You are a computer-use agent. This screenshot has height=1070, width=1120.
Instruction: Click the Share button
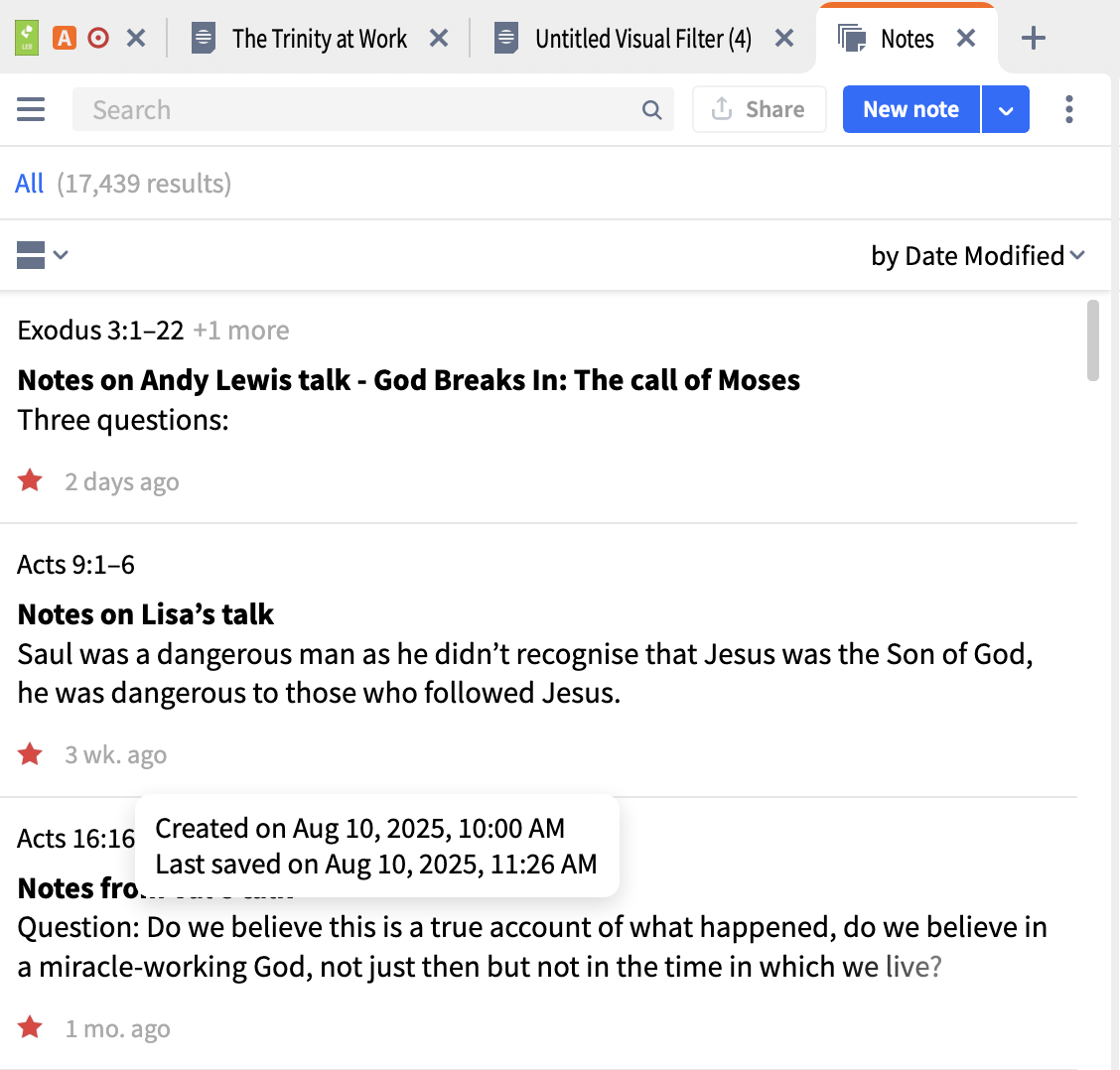[x=760, y=109]
